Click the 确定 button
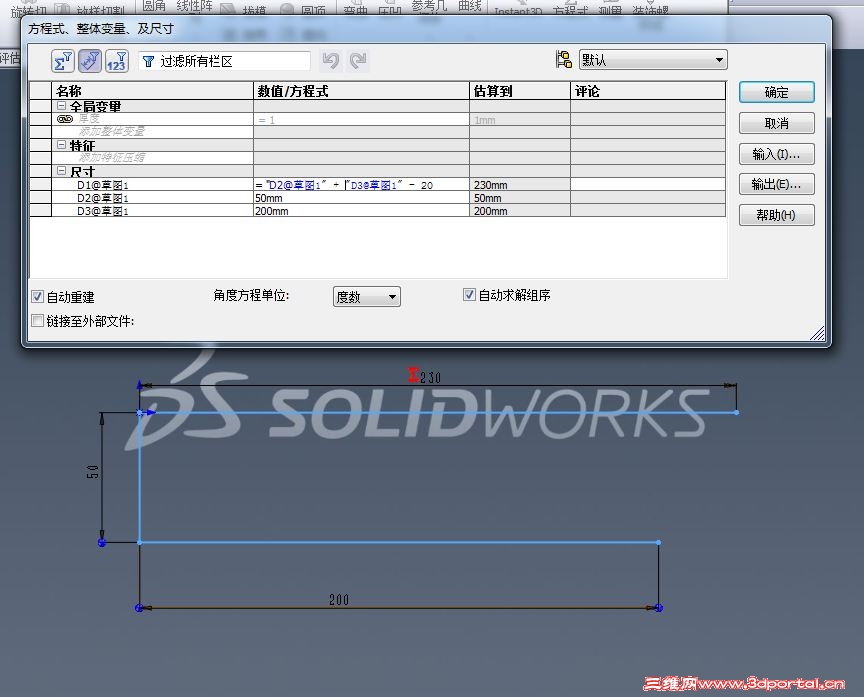The width and height of the screenshot is (864, 697). click(776, 92)
